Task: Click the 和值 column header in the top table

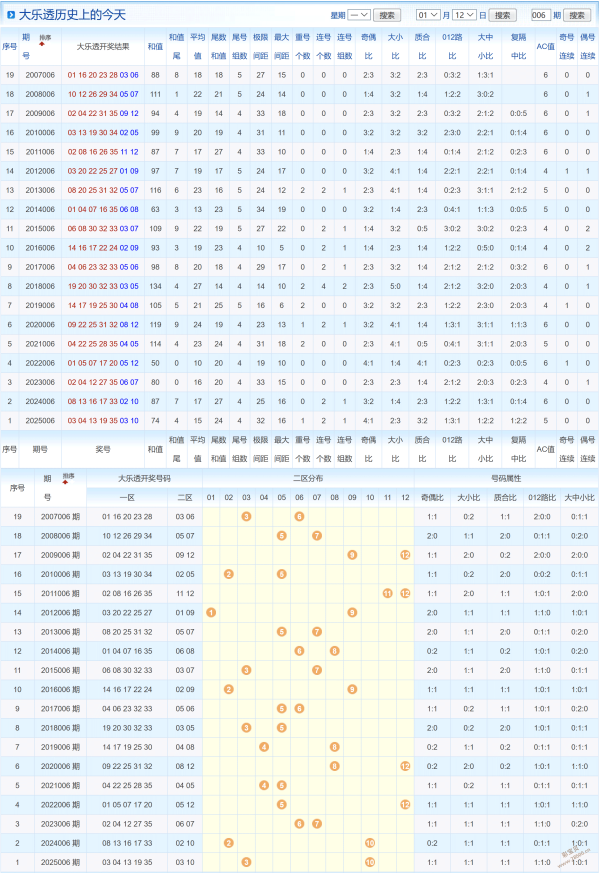Action: click(x=155, y=46)
